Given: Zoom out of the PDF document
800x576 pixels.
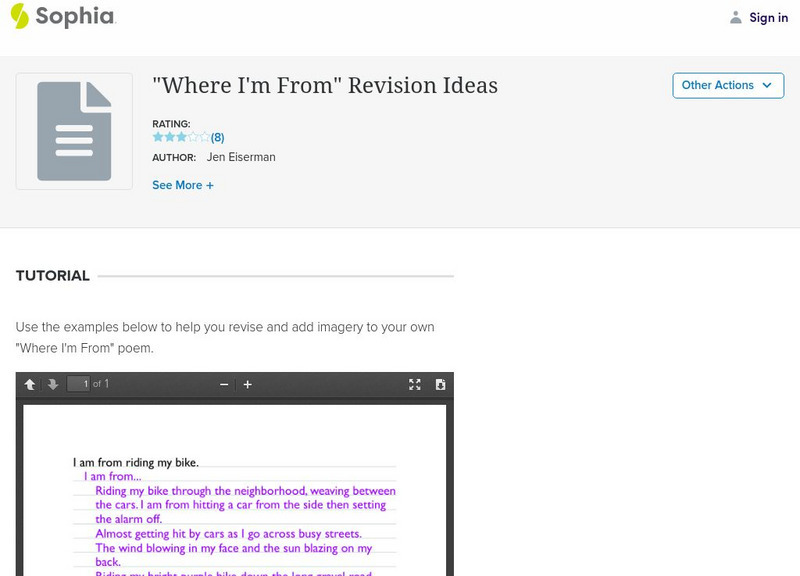Looking at the screenshot, I should point(225,382).
